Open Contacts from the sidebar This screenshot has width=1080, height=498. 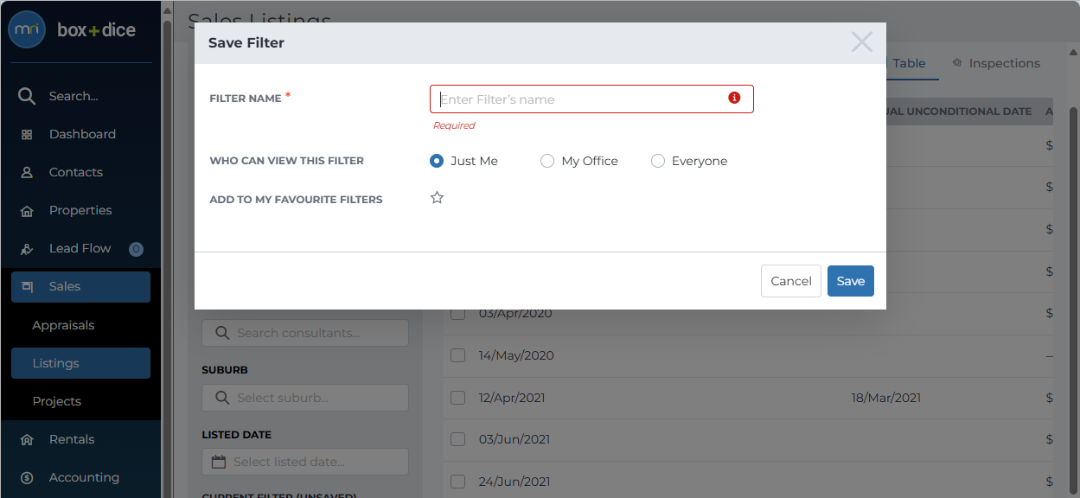(x=76, y=172)
